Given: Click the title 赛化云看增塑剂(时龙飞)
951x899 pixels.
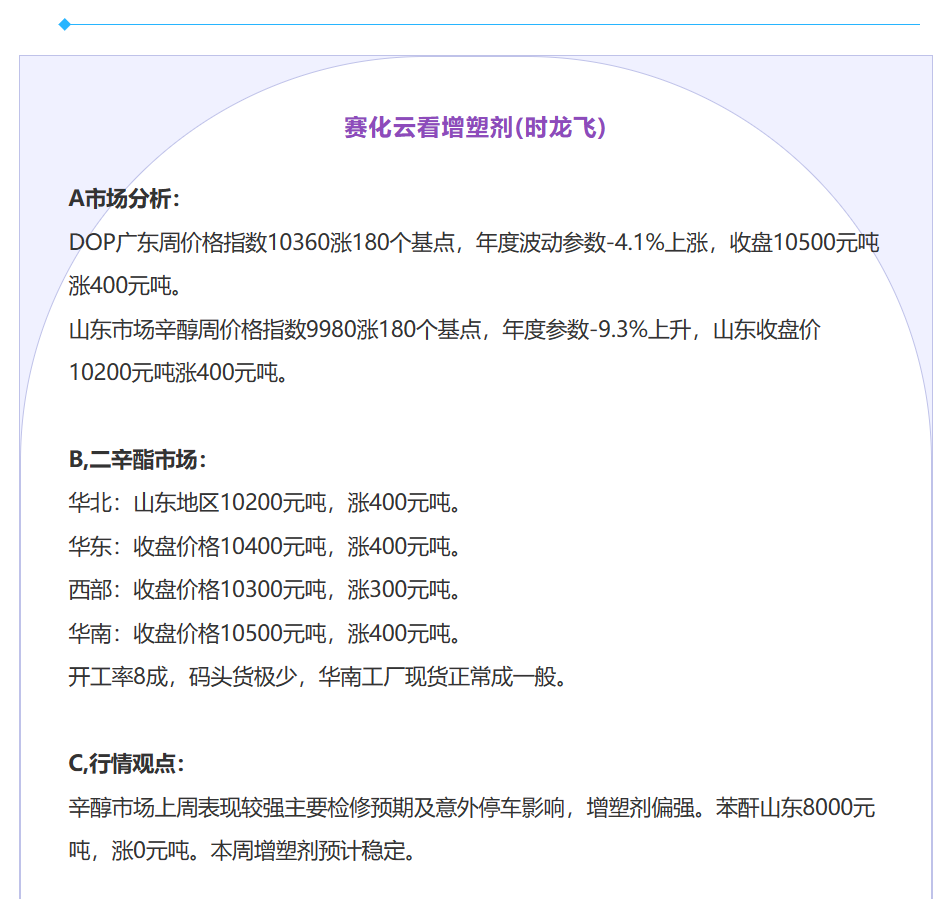Looking at the screenshot, I should coord(475,127).
